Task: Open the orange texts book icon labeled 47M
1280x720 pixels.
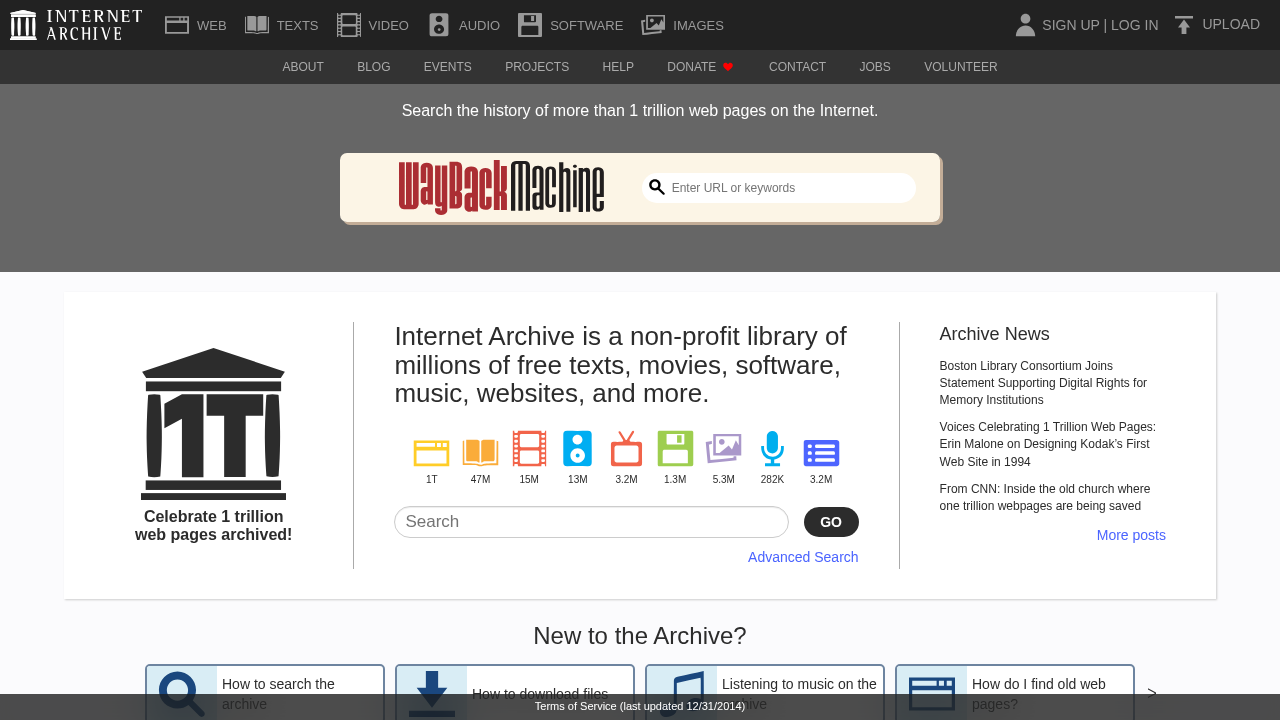Action: tap(480, 452)
